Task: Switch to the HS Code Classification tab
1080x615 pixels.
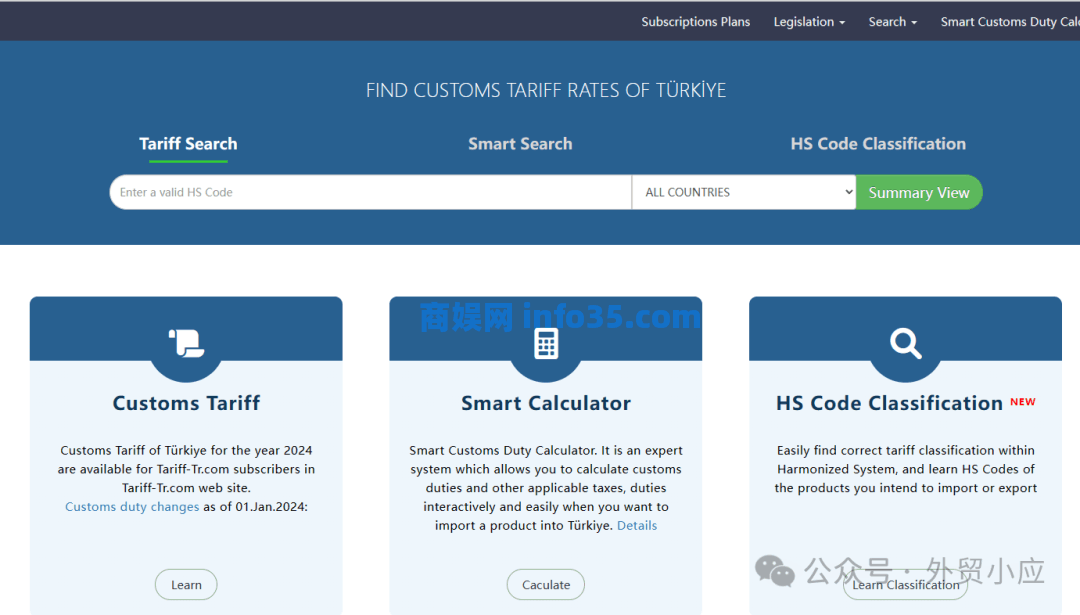Action: click(x=878, y=144)
